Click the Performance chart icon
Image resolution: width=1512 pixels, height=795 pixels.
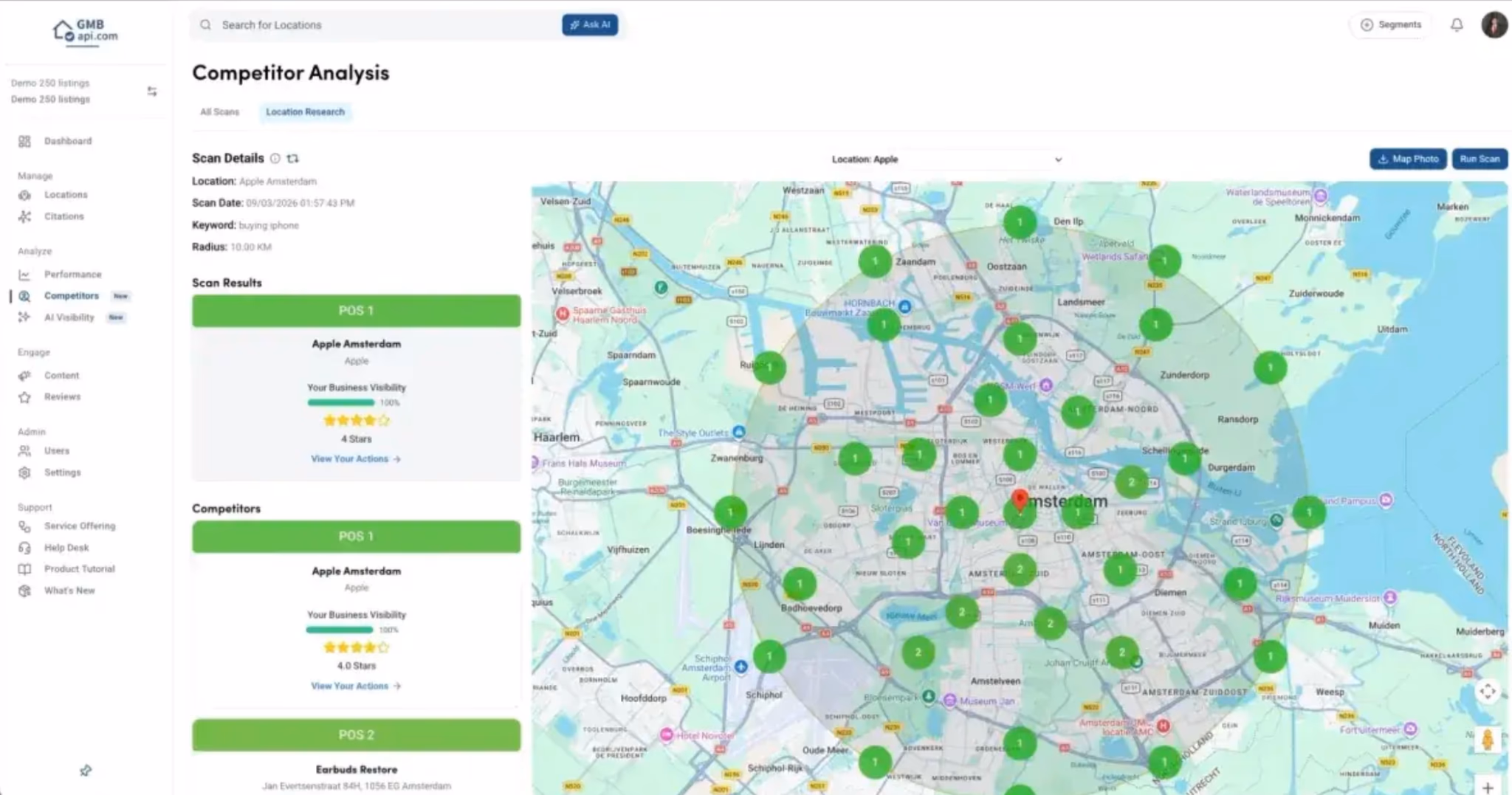coord(24,275)
